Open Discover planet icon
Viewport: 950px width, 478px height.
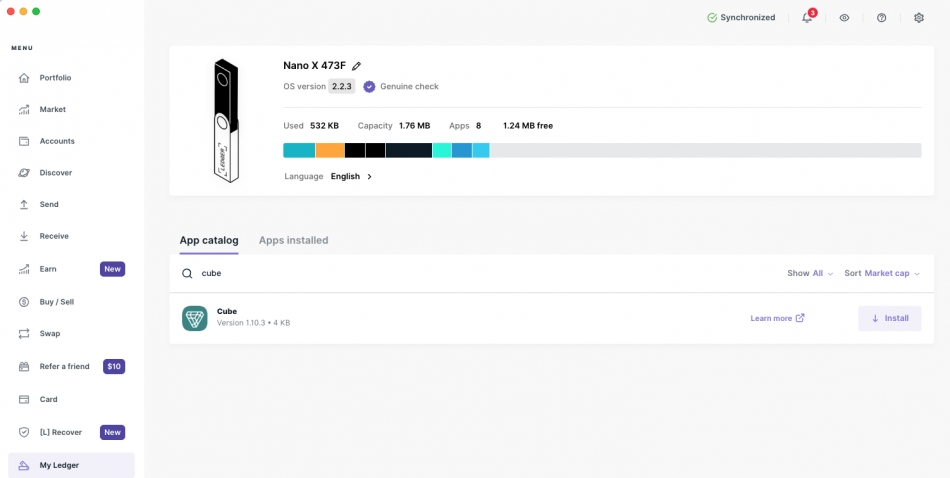pos(24,173)
